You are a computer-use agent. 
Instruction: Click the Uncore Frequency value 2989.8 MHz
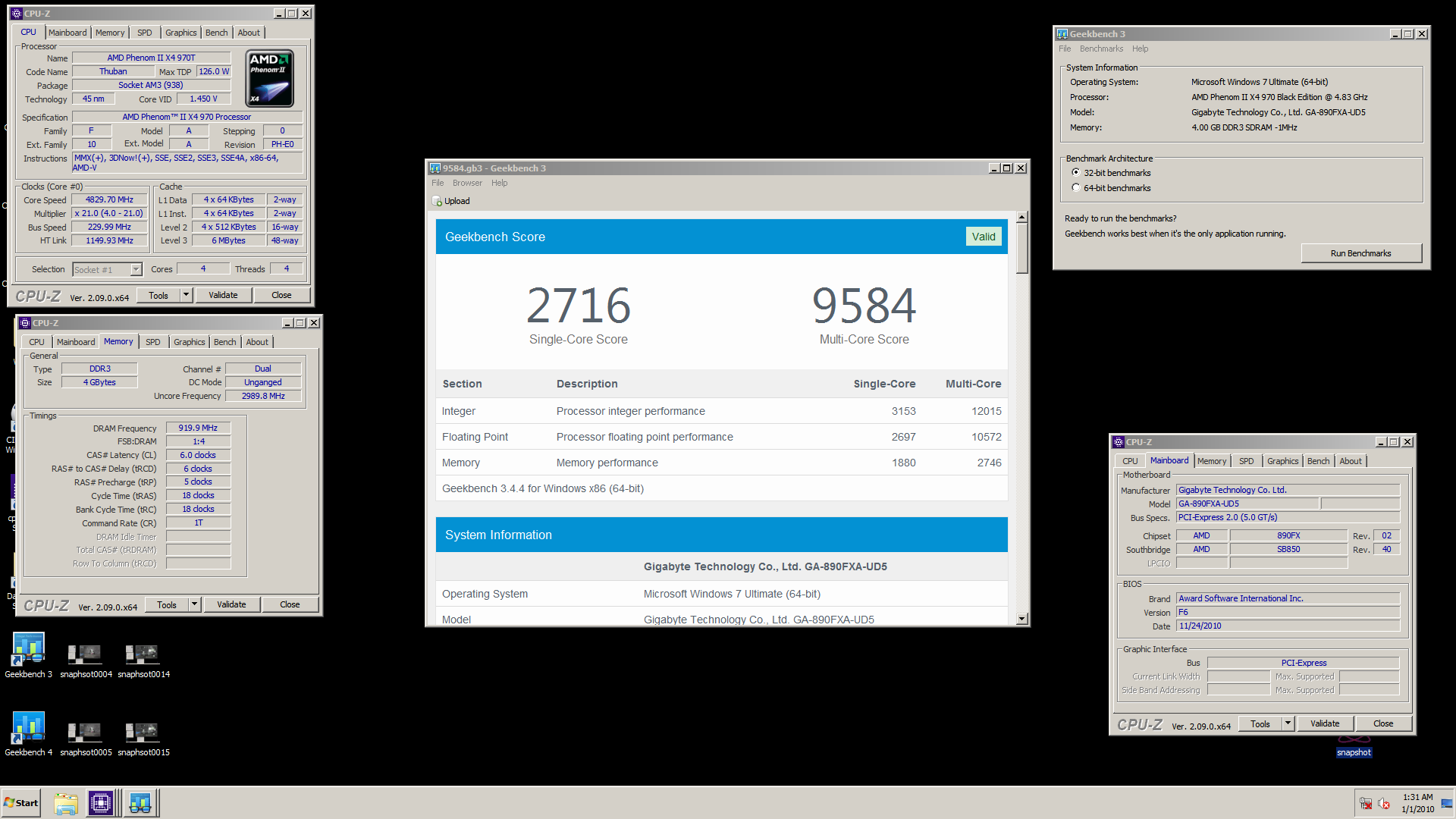pyautogui.click(x=263, y=396)
